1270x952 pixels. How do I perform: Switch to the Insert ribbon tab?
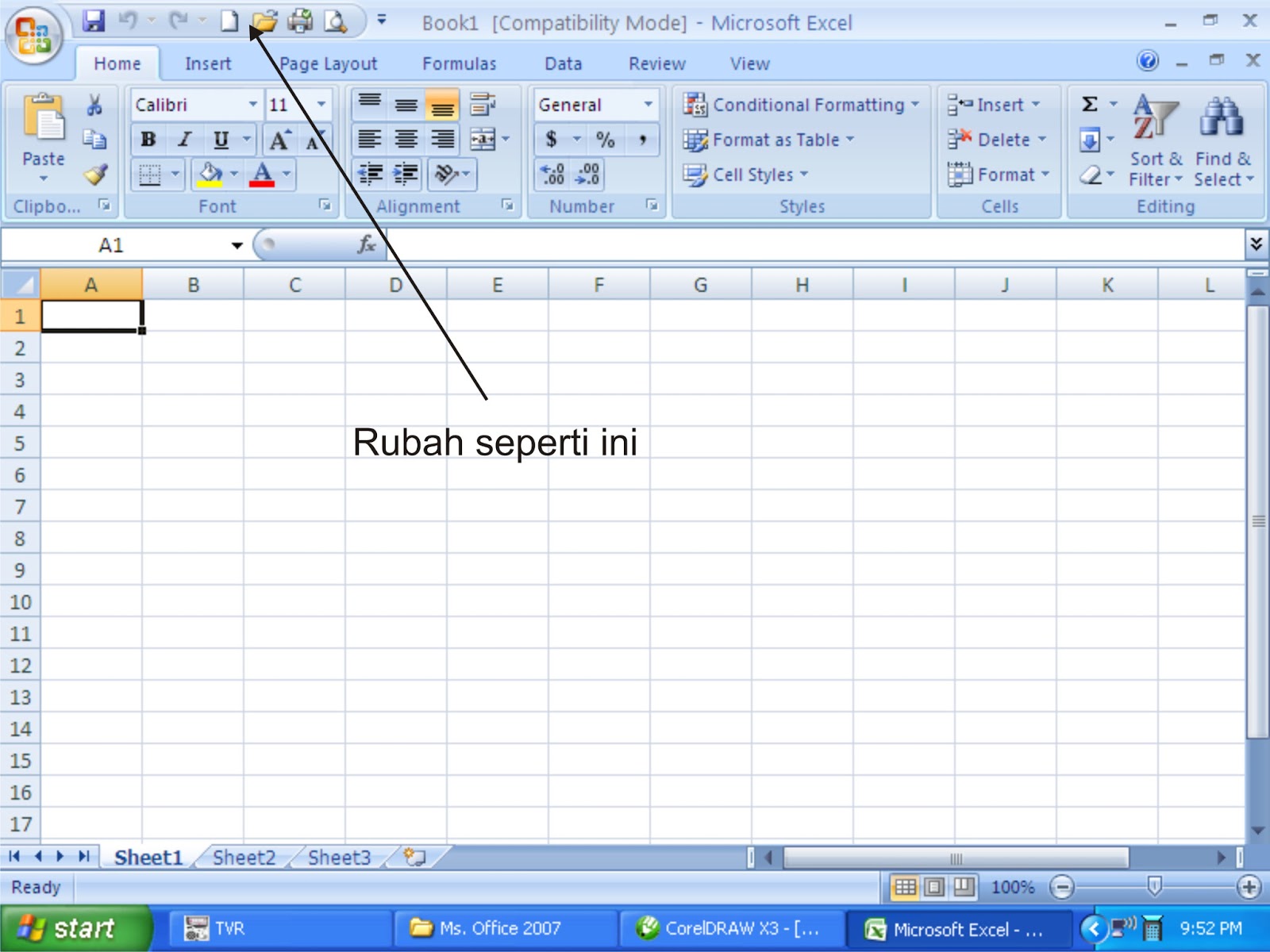(208, 63)
